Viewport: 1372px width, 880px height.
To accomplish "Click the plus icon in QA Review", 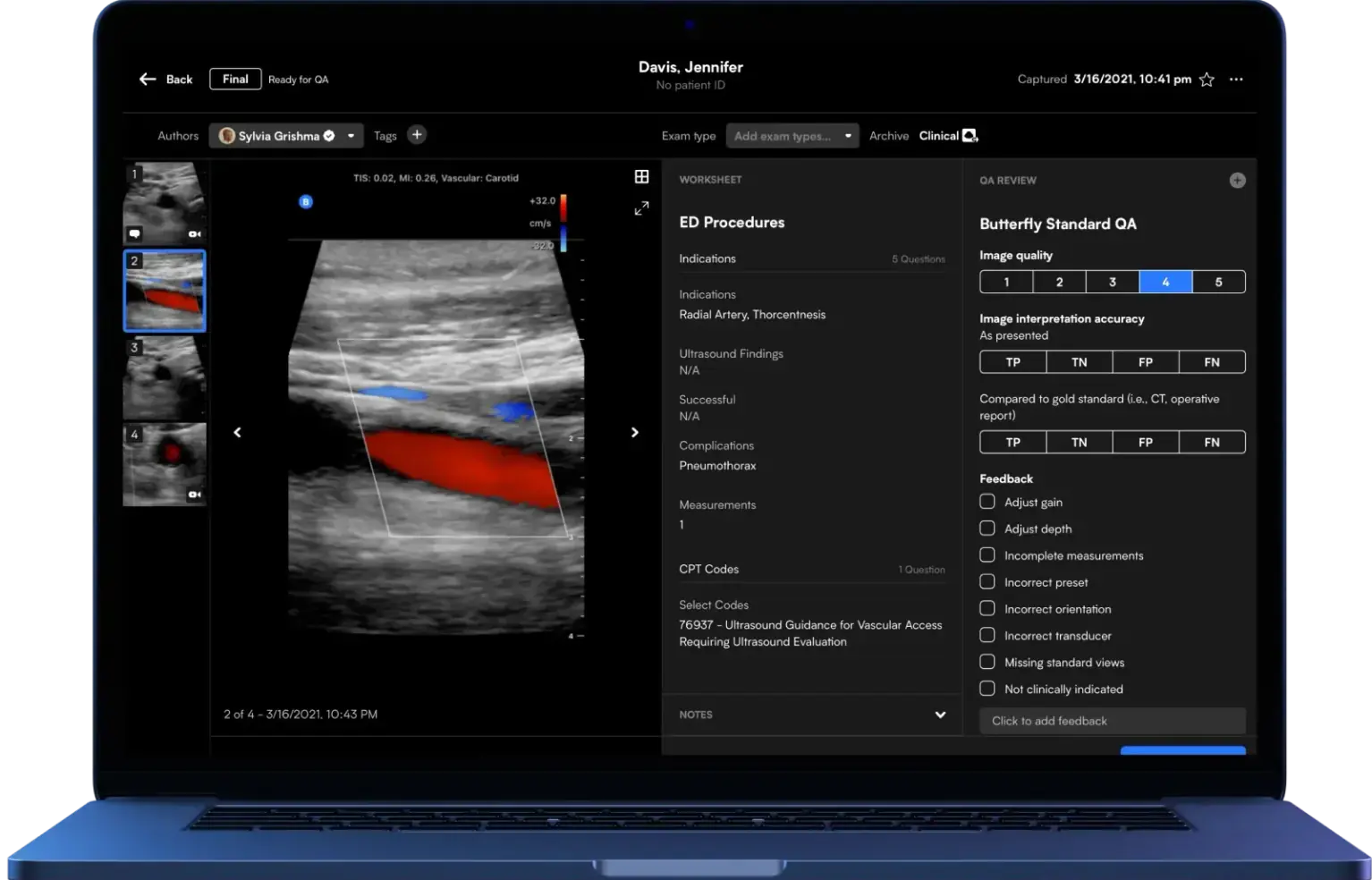I will click(x=1237, y=181).
